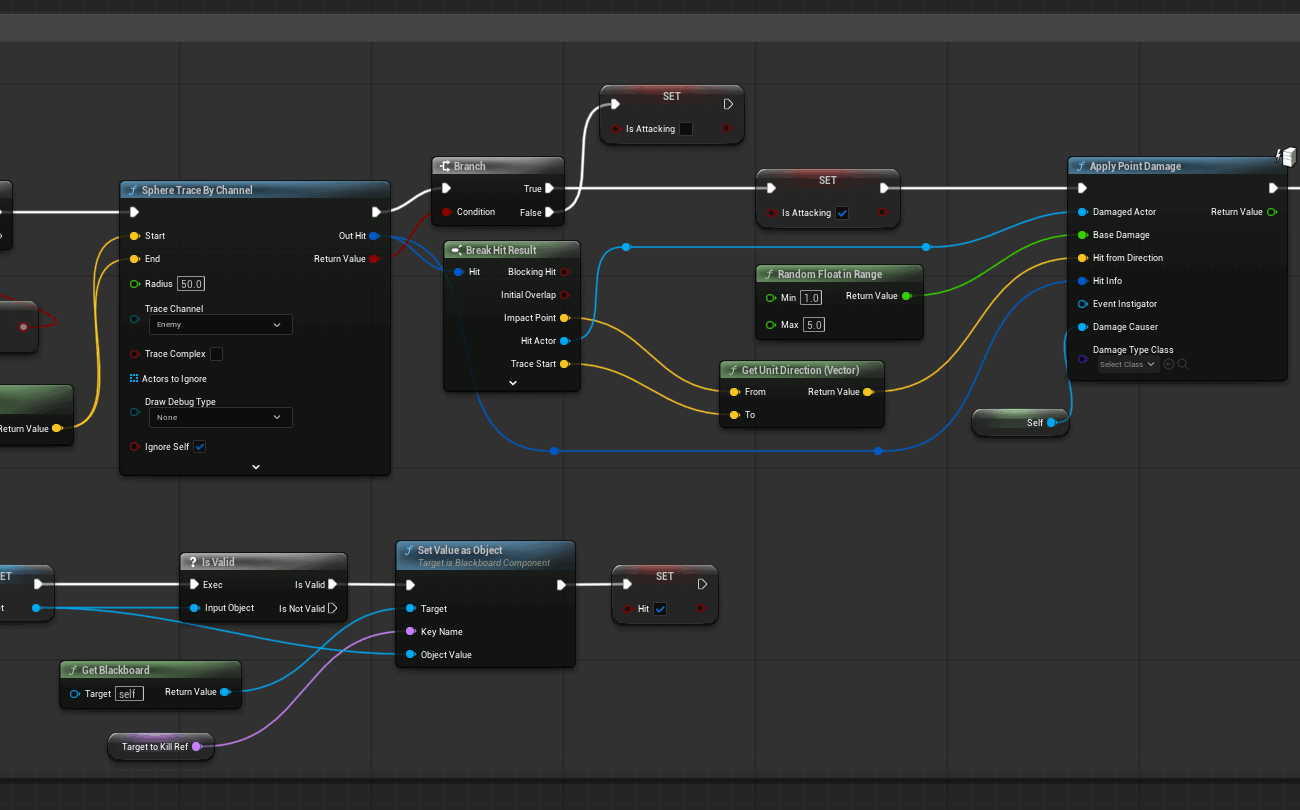
Task: Click Sphere Trace Start input pin
Action: 134,236
